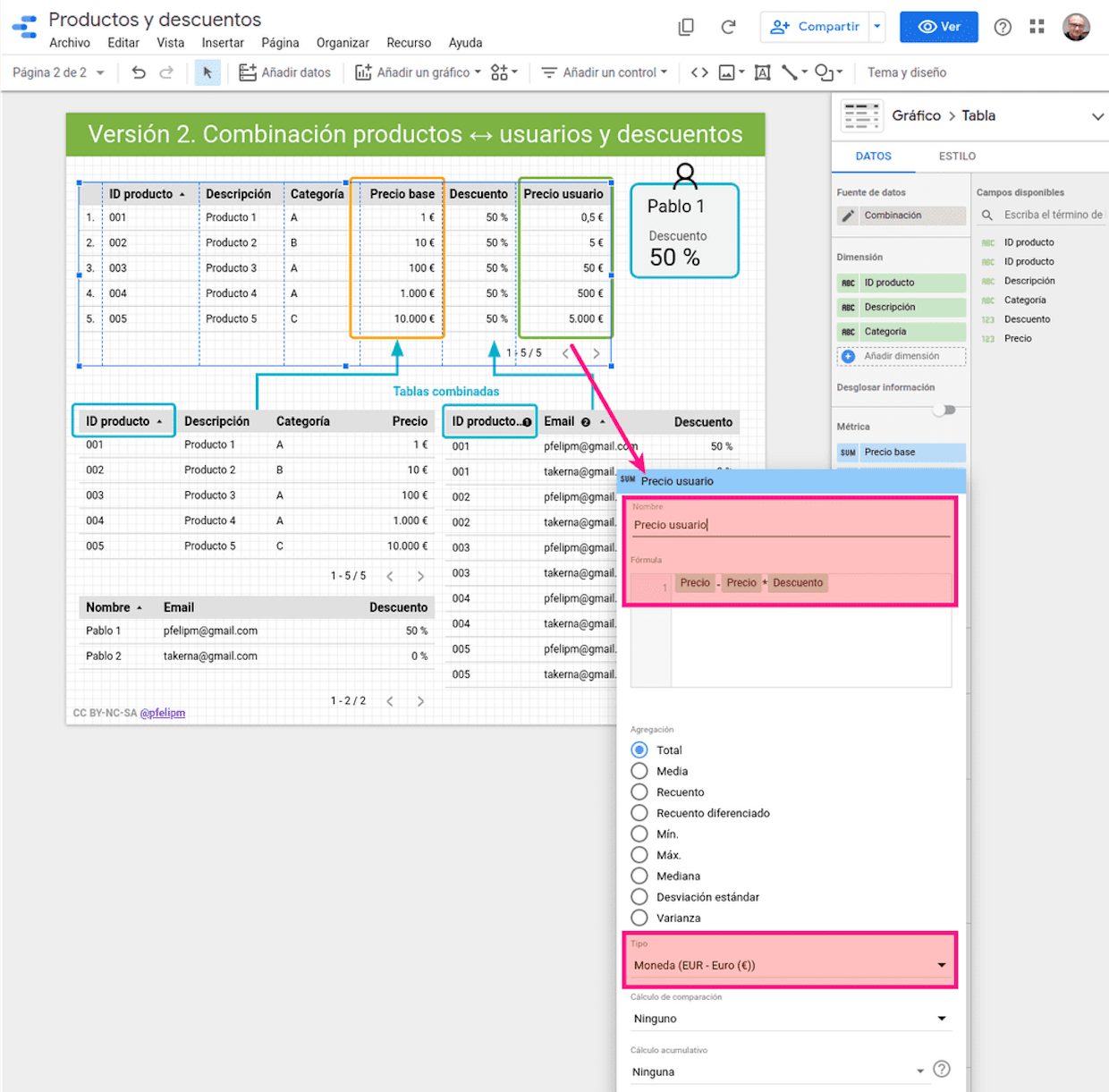Go to next page of the products table
Image resolution: width=1109 pixels, height=1092 pixels.
click(x=420, y=576)
